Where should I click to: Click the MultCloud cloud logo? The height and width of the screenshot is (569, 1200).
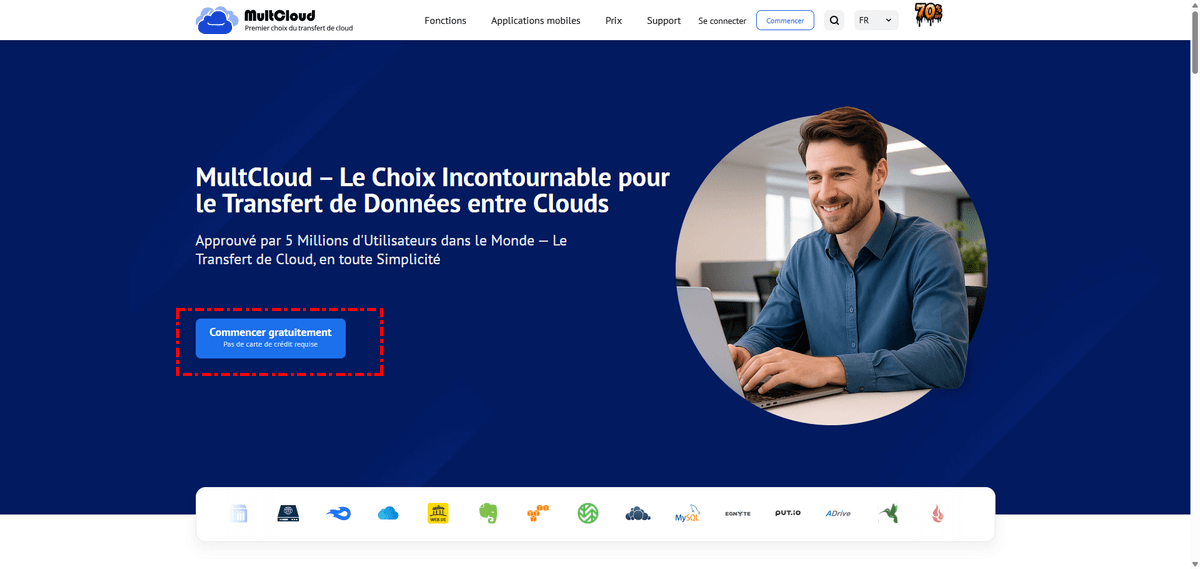pyautogui.click(x=217, y=20)
